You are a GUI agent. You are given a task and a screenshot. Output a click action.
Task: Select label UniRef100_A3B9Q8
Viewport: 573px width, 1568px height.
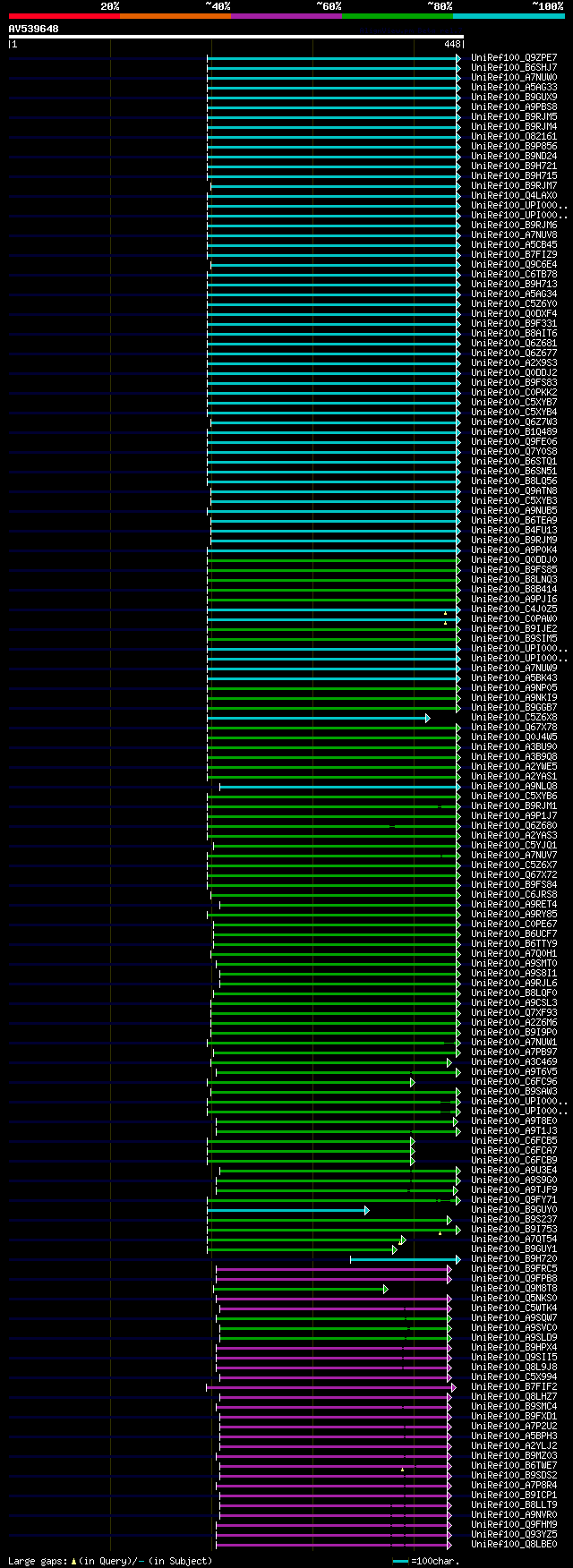pos(514,756)
